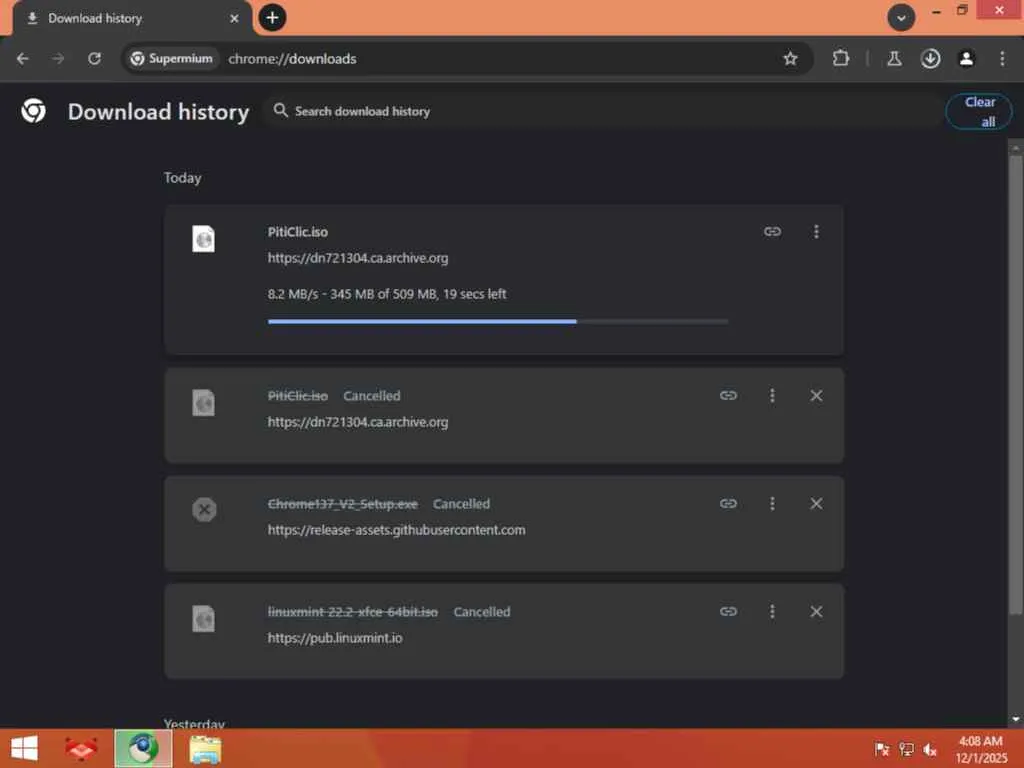Click file icon of cancelled PitiClic.iso
Viewport: 1024px width, 768px height.
coord(203,402)
